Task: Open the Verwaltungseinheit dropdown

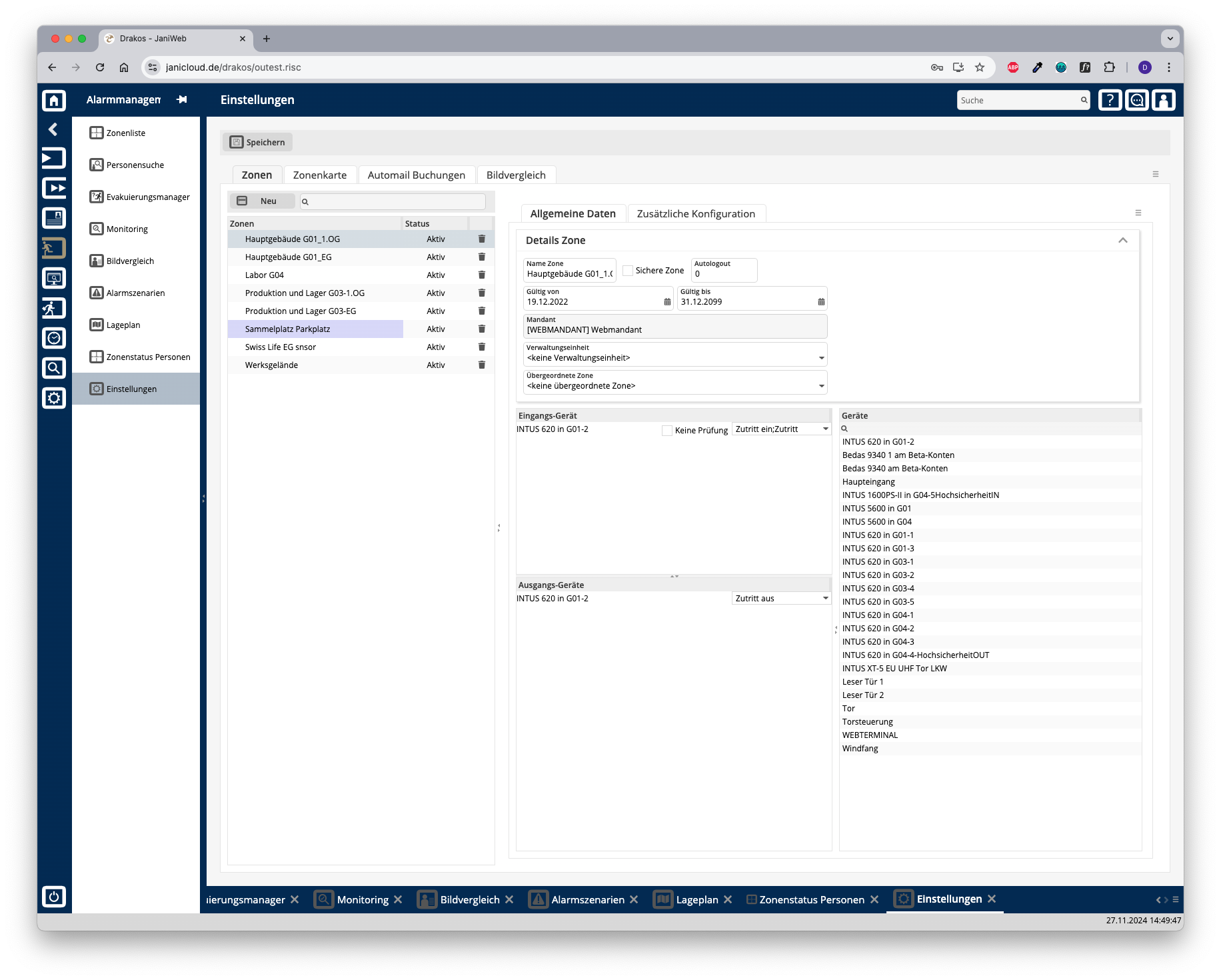Action: click(x=675, y=354)
